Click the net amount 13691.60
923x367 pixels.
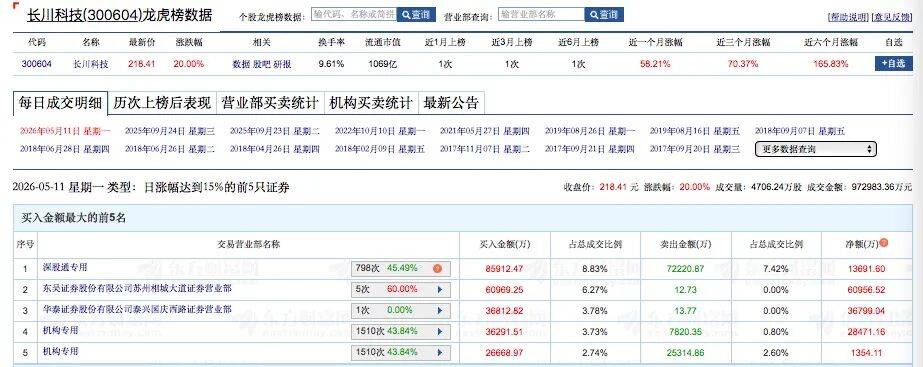866,269
